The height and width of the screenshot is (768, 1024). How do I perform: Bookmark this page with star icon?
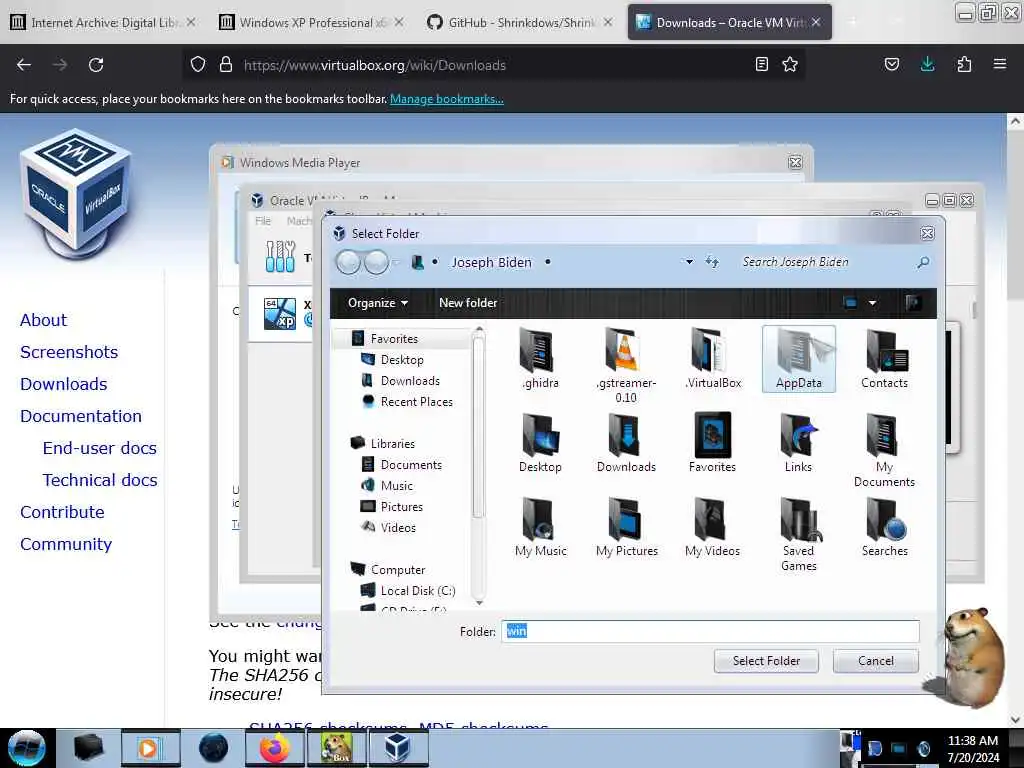(x=790, y=64)
